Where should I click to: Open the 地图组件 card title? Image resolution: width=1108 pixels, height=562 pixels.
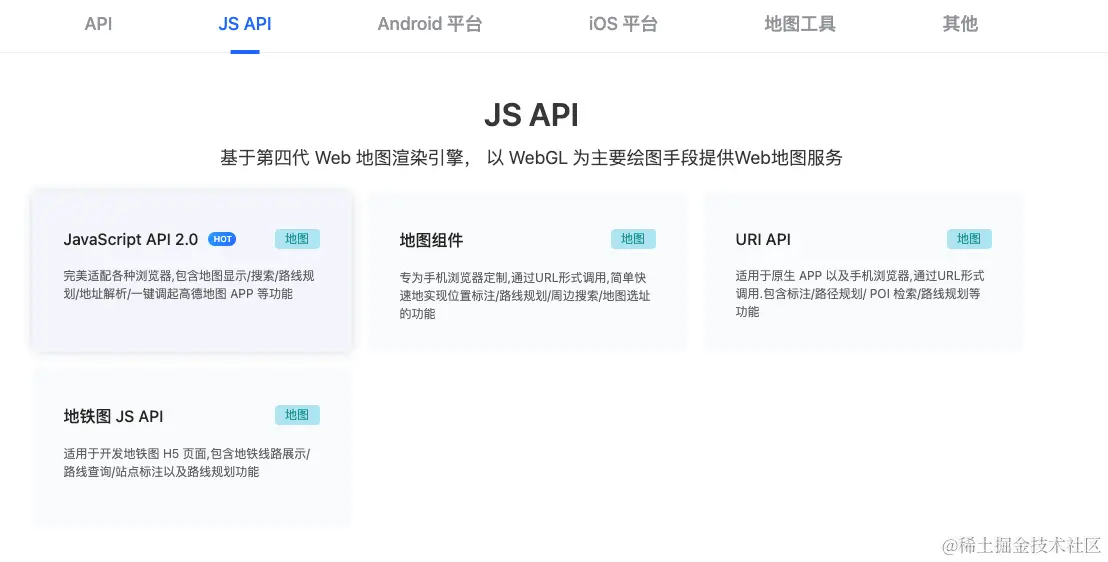[x=431, y=240]
